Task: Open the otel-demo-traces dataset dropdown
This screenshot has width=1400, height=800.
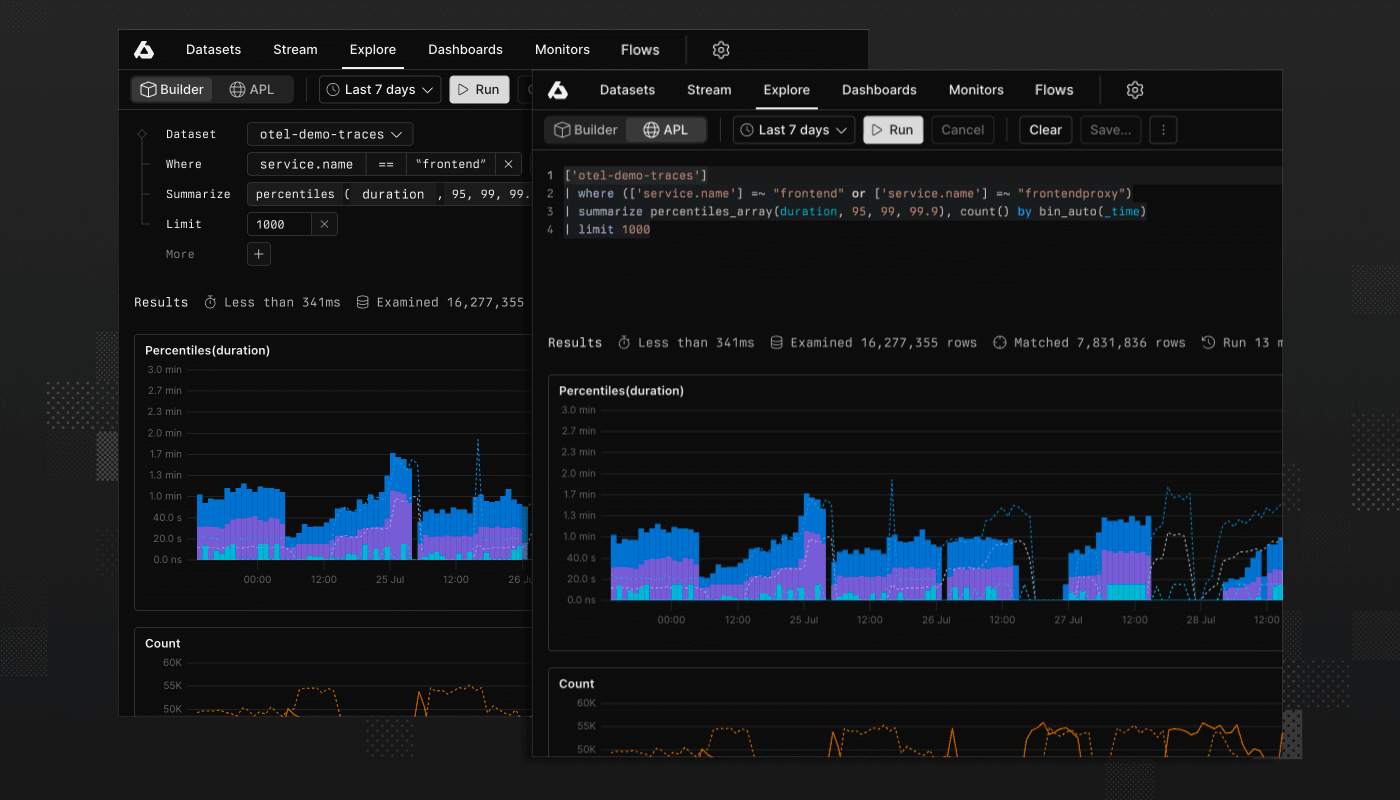Action: click(330, 133)
